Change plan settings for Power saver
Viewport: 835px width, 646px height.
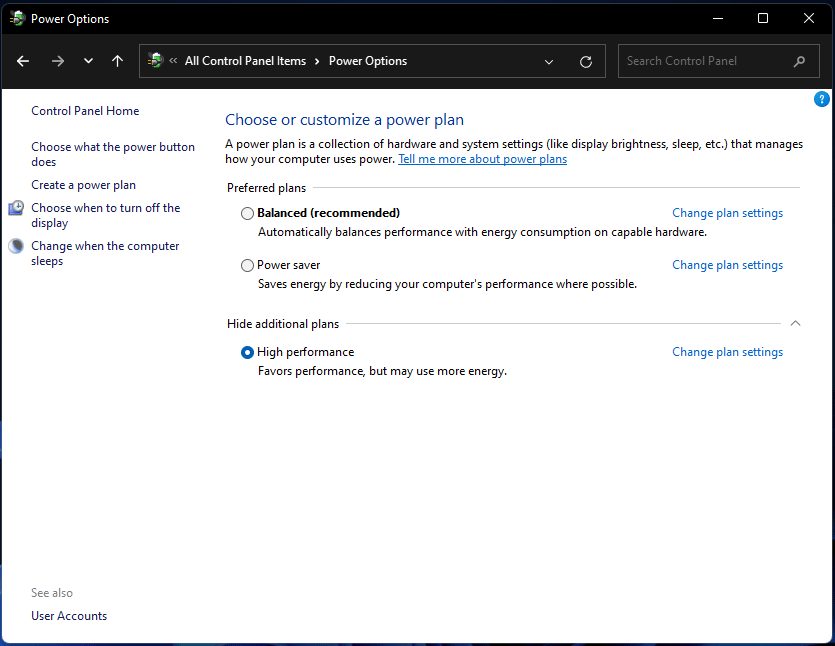[727, 265]
